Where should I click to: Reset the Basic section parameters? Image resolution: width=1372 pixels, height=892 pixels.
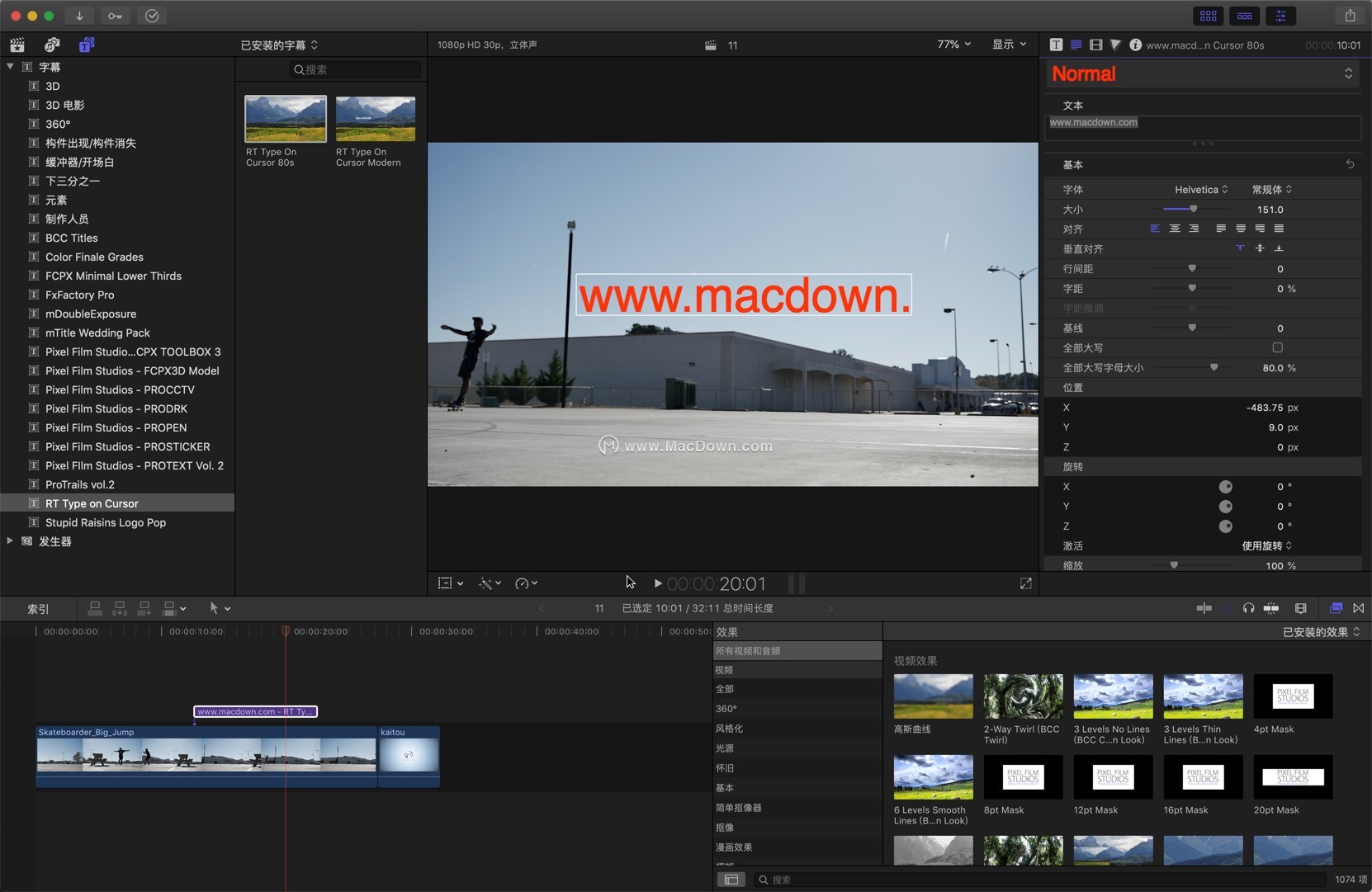(1350, 164)
